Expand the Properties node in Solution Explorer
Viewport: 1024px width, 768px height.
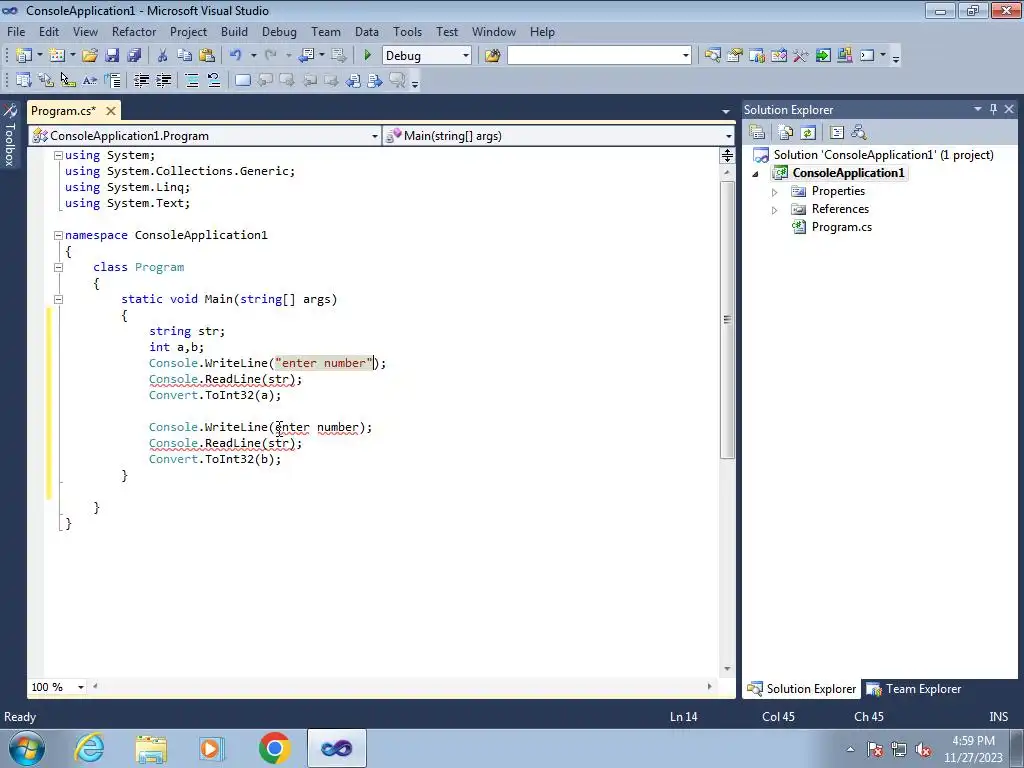[x=775, y=192]
